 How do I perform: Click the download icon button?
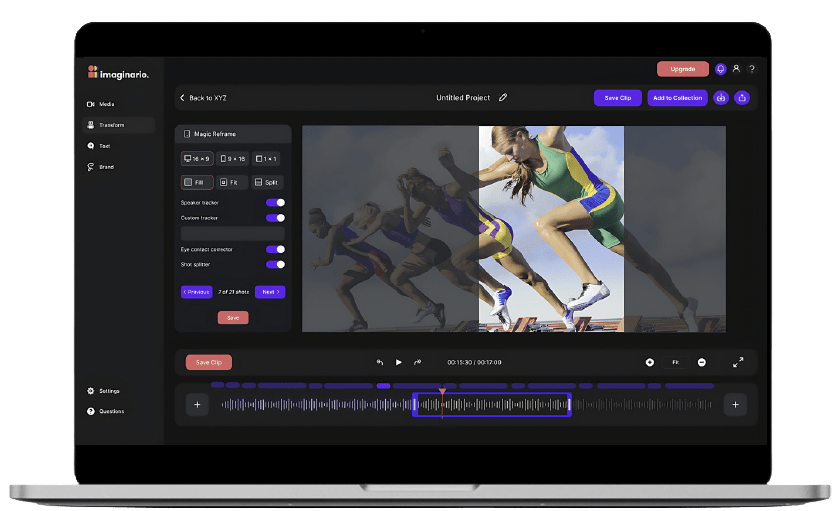click(721, 98)
